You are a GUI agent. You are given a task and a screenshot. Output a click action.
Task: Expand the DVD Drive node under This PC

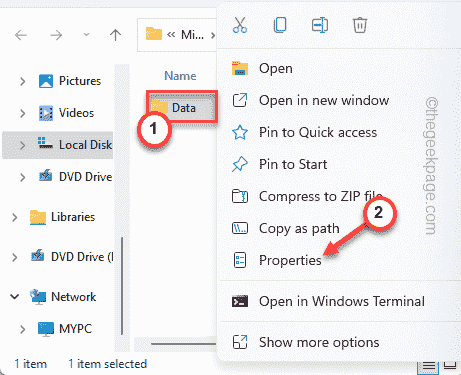point(22,177)
